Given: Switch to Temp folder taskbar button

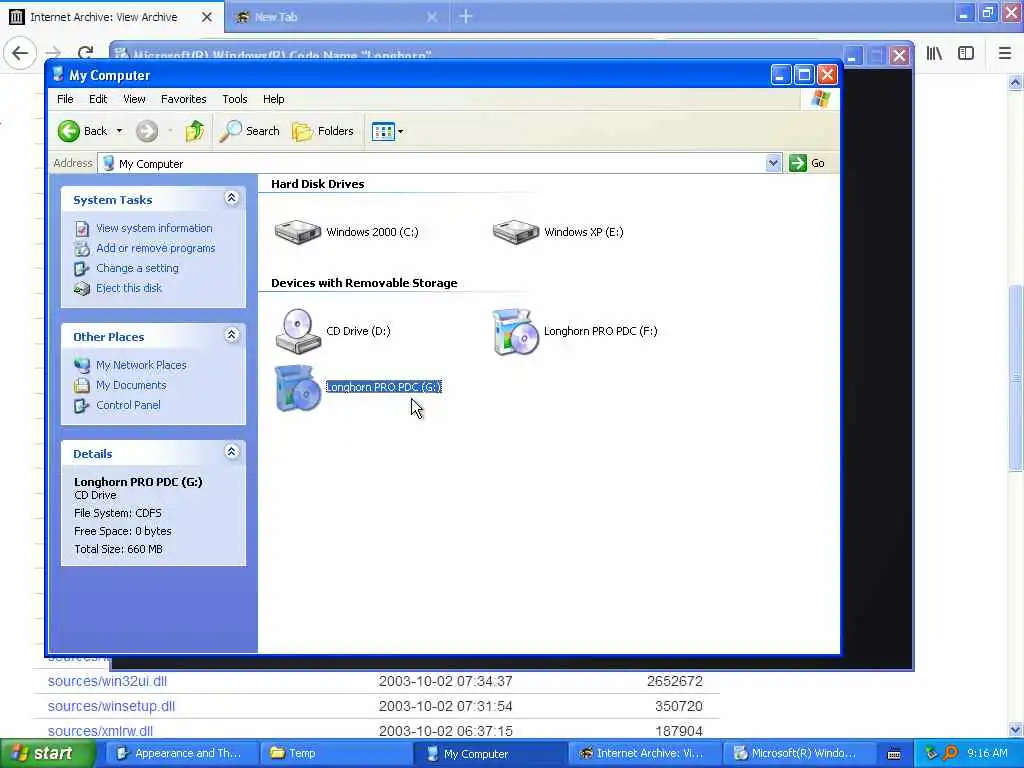Looking at the screenshot, I should [336, 754].
